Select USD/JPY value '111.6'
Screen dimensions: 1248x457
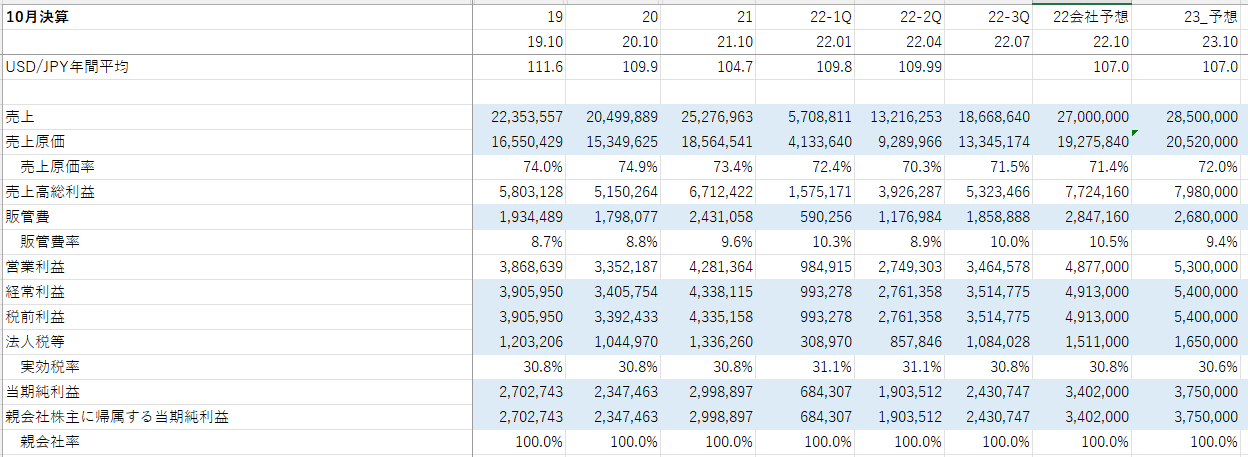[521, 67]
